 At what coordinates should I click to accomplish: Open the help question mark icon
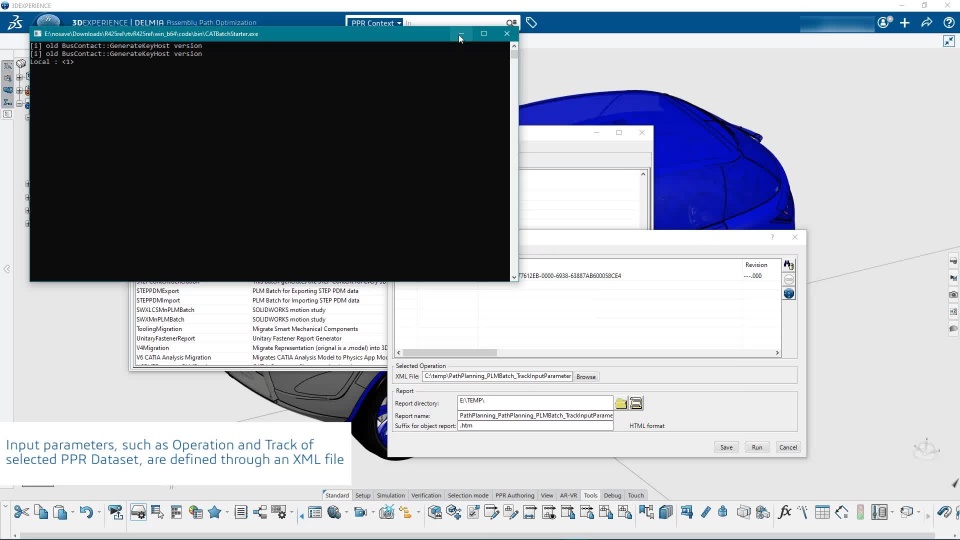point(948,23)
